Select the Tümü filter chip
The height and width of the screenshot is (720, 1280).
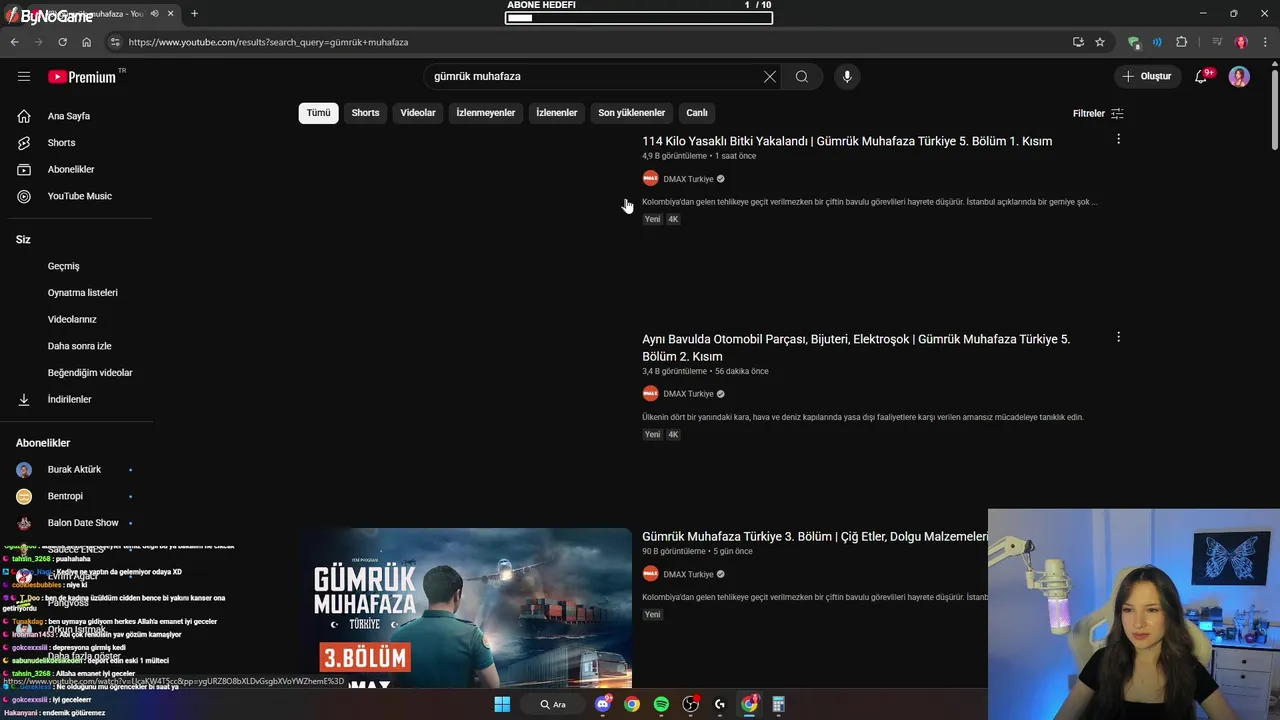(318, 113)
